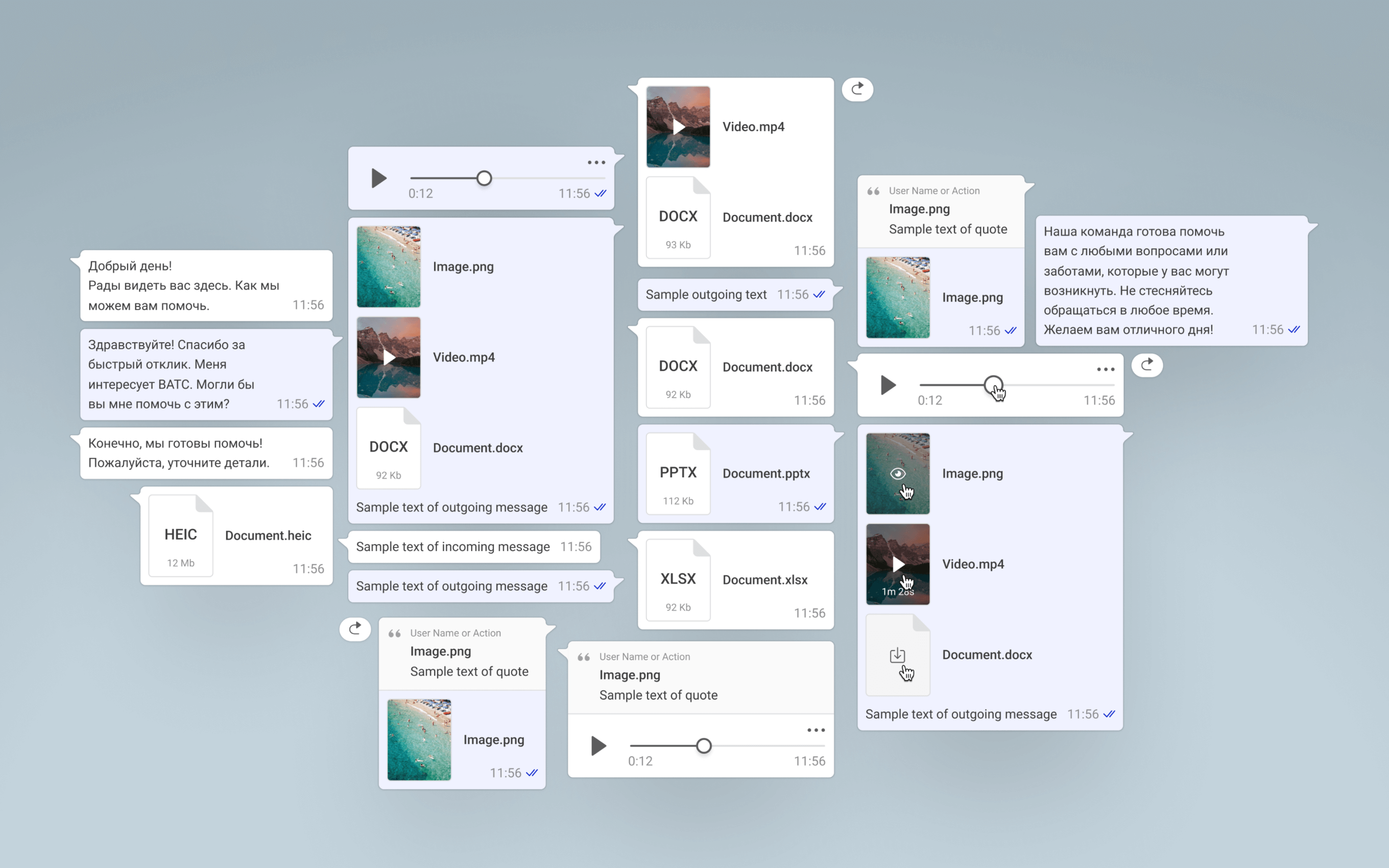Click download icon on Document.docx file
Screen dimensions: 1389x868
tap(897, 655)
